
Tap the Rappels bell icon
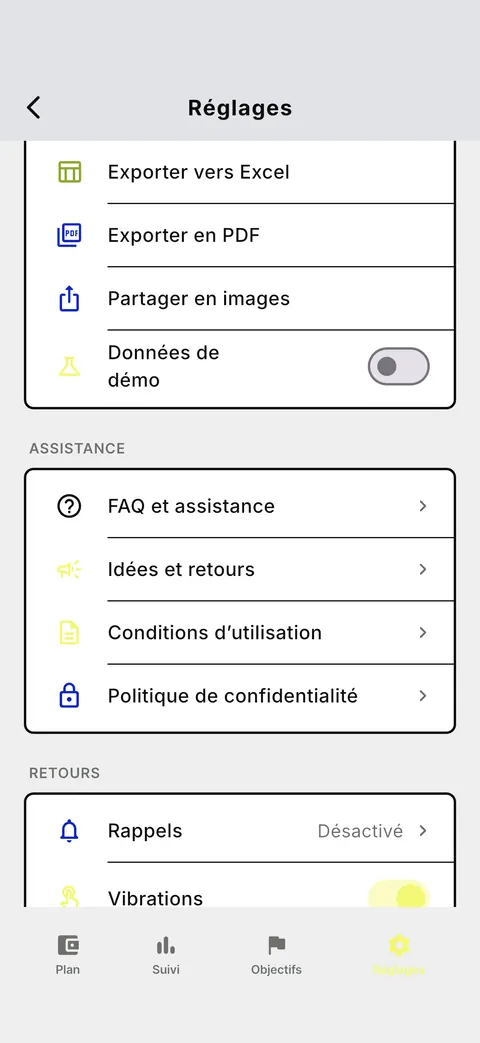click(x=69, y=831)
